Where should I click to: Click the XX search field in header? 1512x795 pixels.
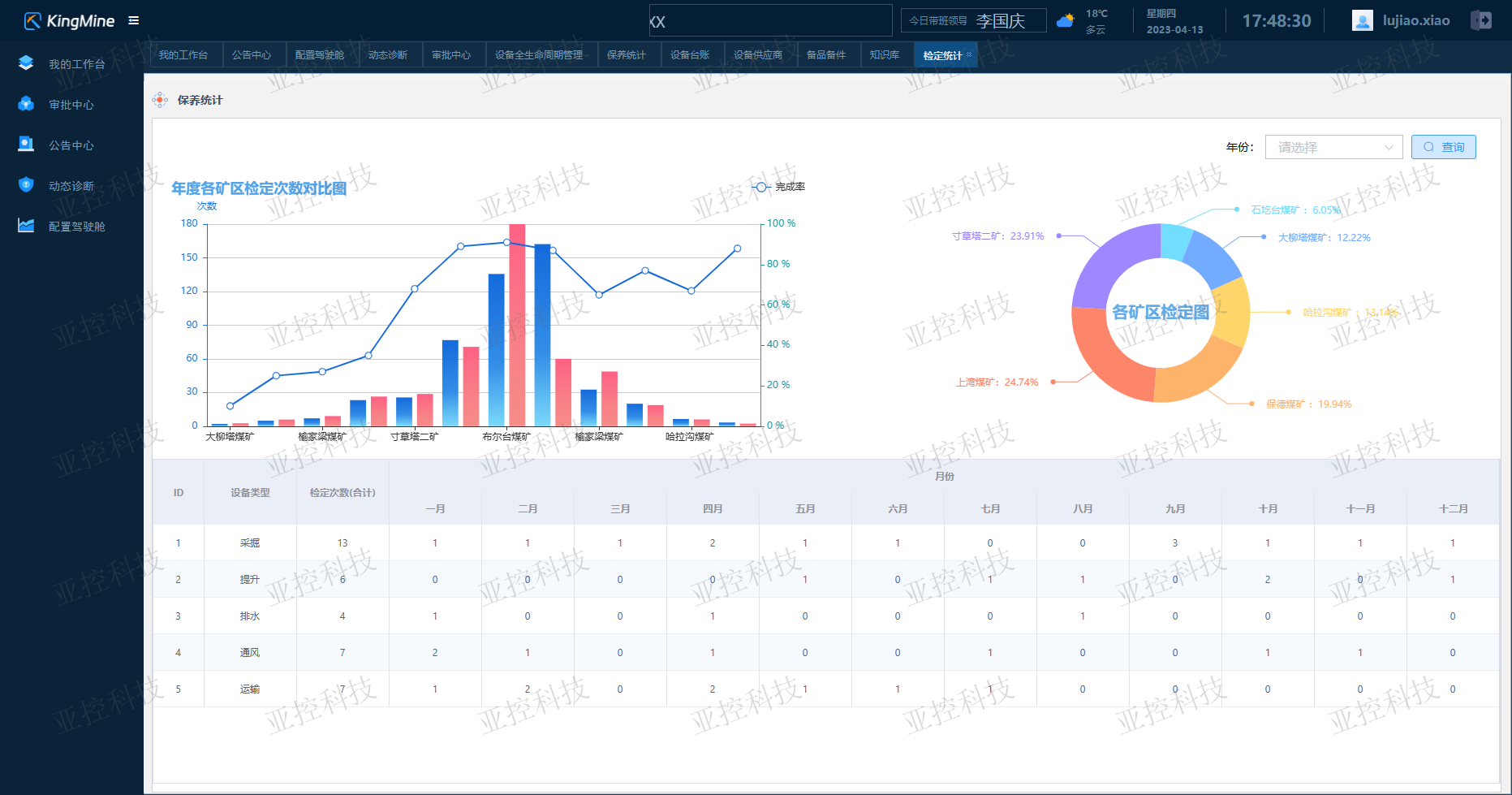pyautogui.click(x=769, y=21)
